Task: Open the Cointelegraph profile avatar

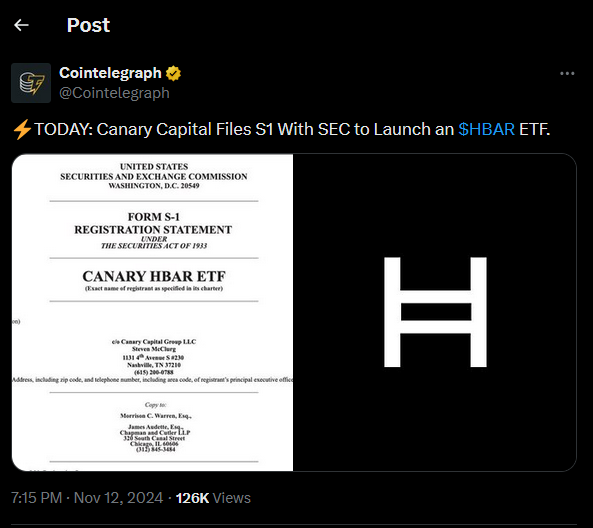Action: (31, 83)
